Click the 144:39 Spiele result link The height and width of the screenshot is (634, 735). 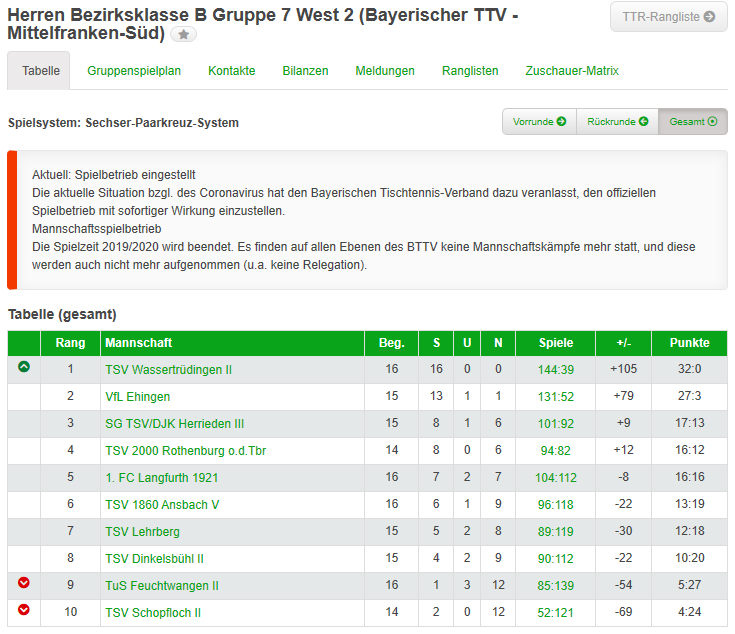pyautogui.click(x=555, y=370)
